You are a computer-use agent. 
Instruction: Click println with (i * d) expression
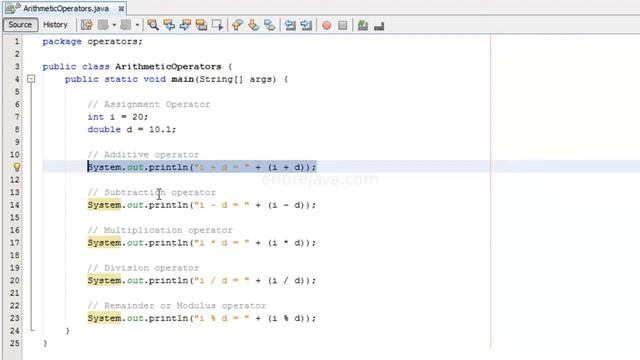[202, 243]
